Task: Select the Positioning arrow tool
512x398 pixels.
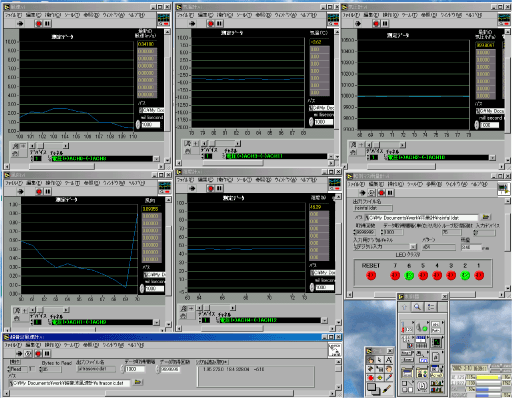Action: (380, 360)
